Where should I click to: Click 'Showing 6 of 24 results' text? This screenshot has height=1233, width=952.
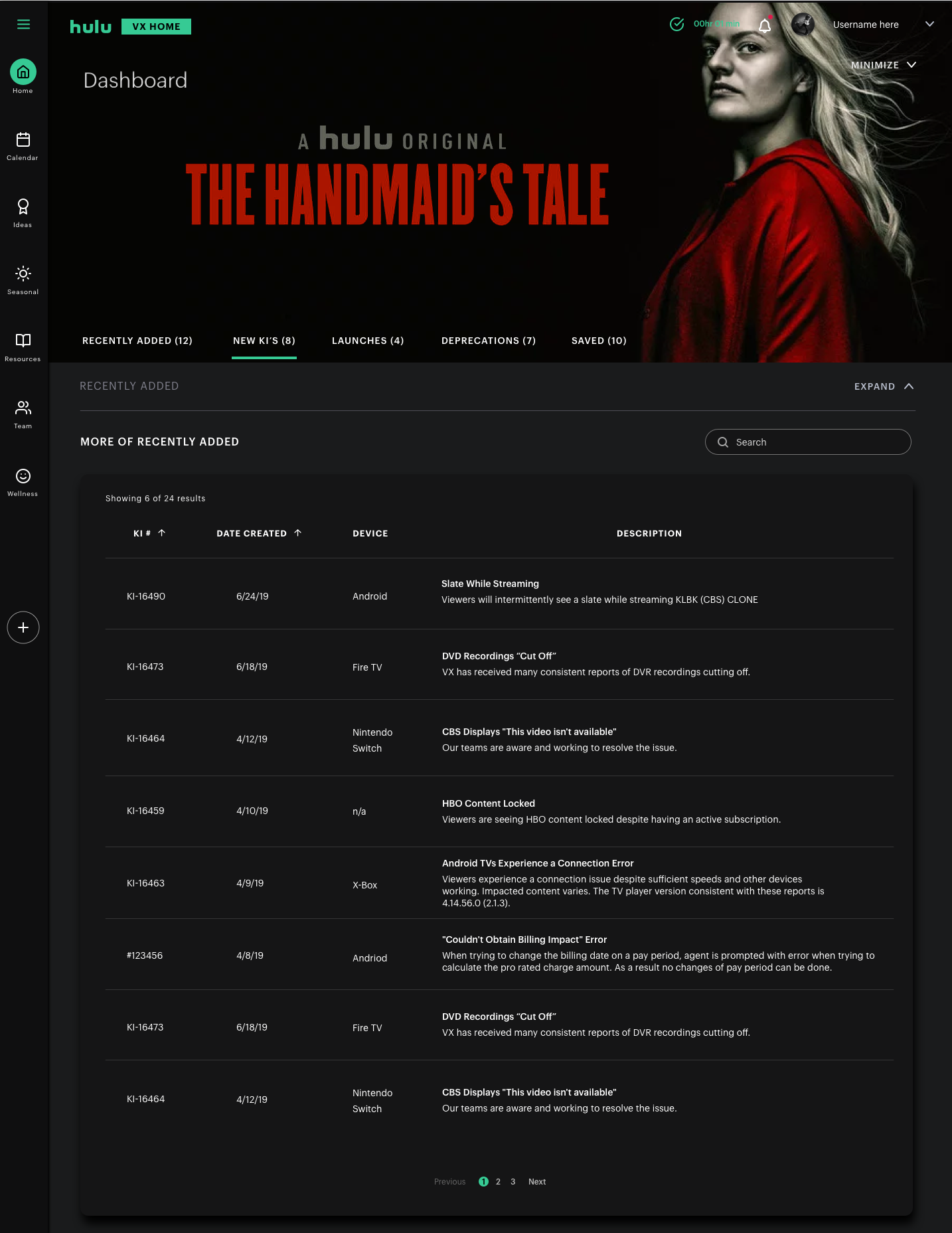155,499
